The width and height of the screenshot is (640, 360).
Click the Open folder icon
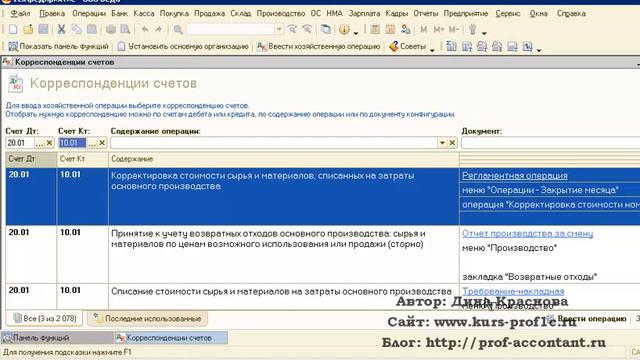28,29
